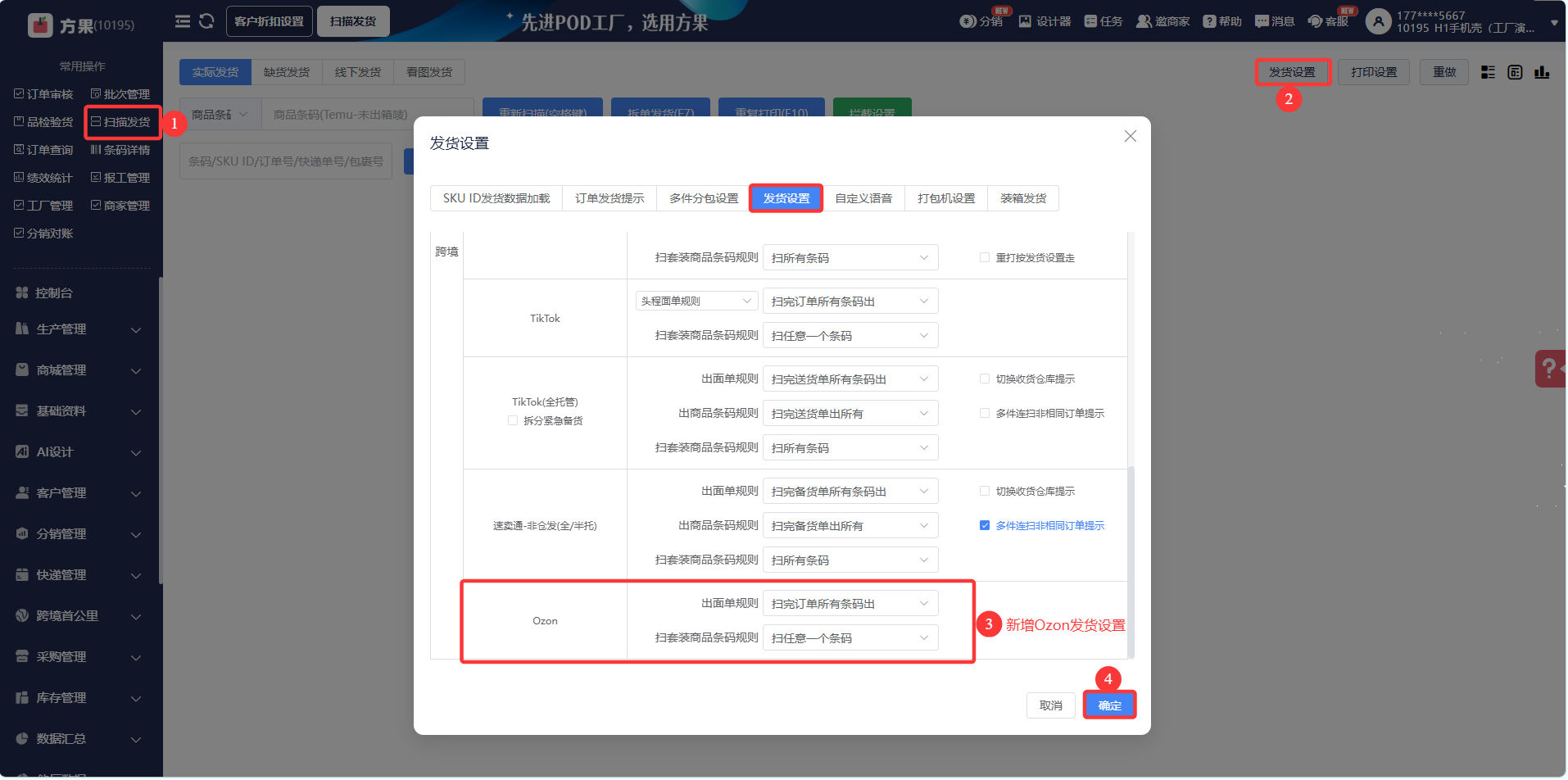Click the 数据汇总 sidebar icon

click(22, 738)
